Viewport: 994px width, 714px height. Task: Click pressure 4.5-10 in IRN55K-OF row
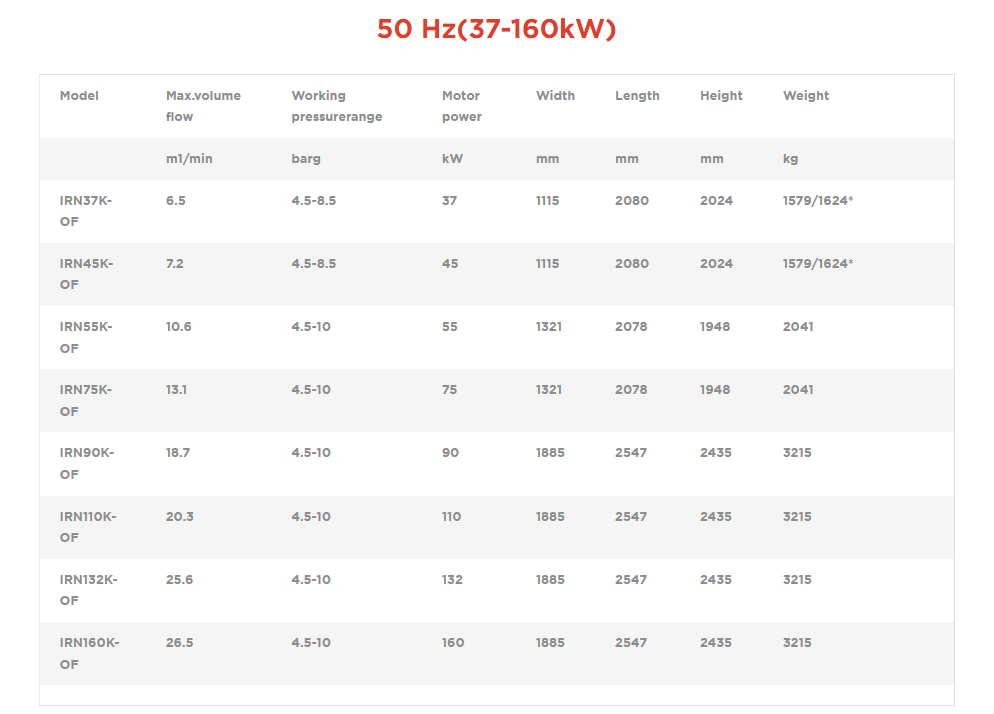pos(311,327)
